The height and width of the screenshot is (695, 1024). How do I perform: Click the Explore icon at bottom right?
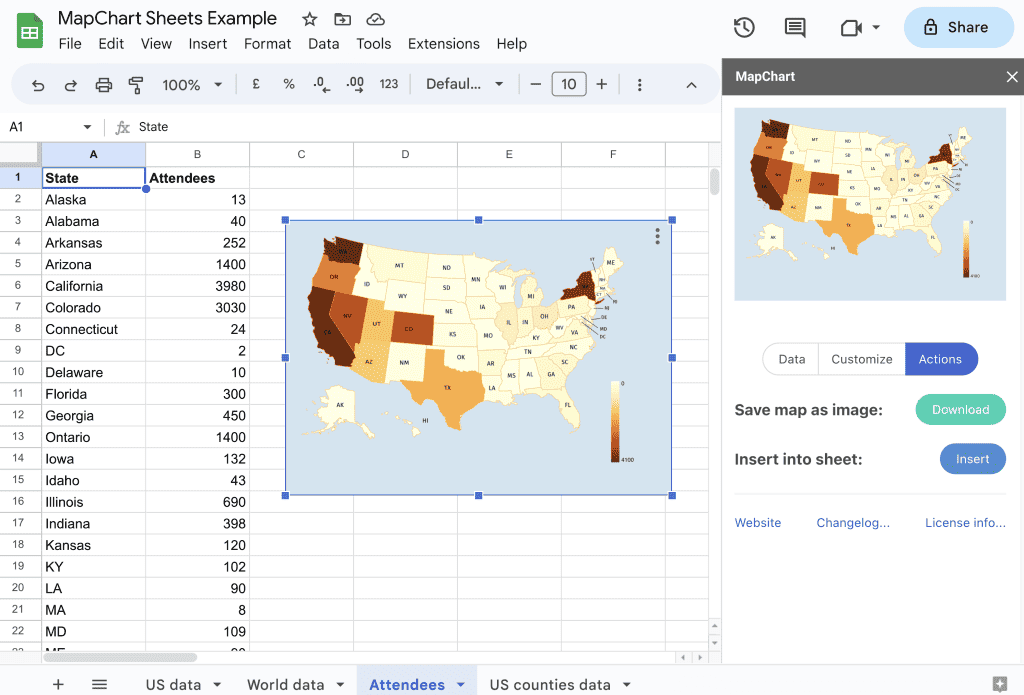[x=999, y=684]
